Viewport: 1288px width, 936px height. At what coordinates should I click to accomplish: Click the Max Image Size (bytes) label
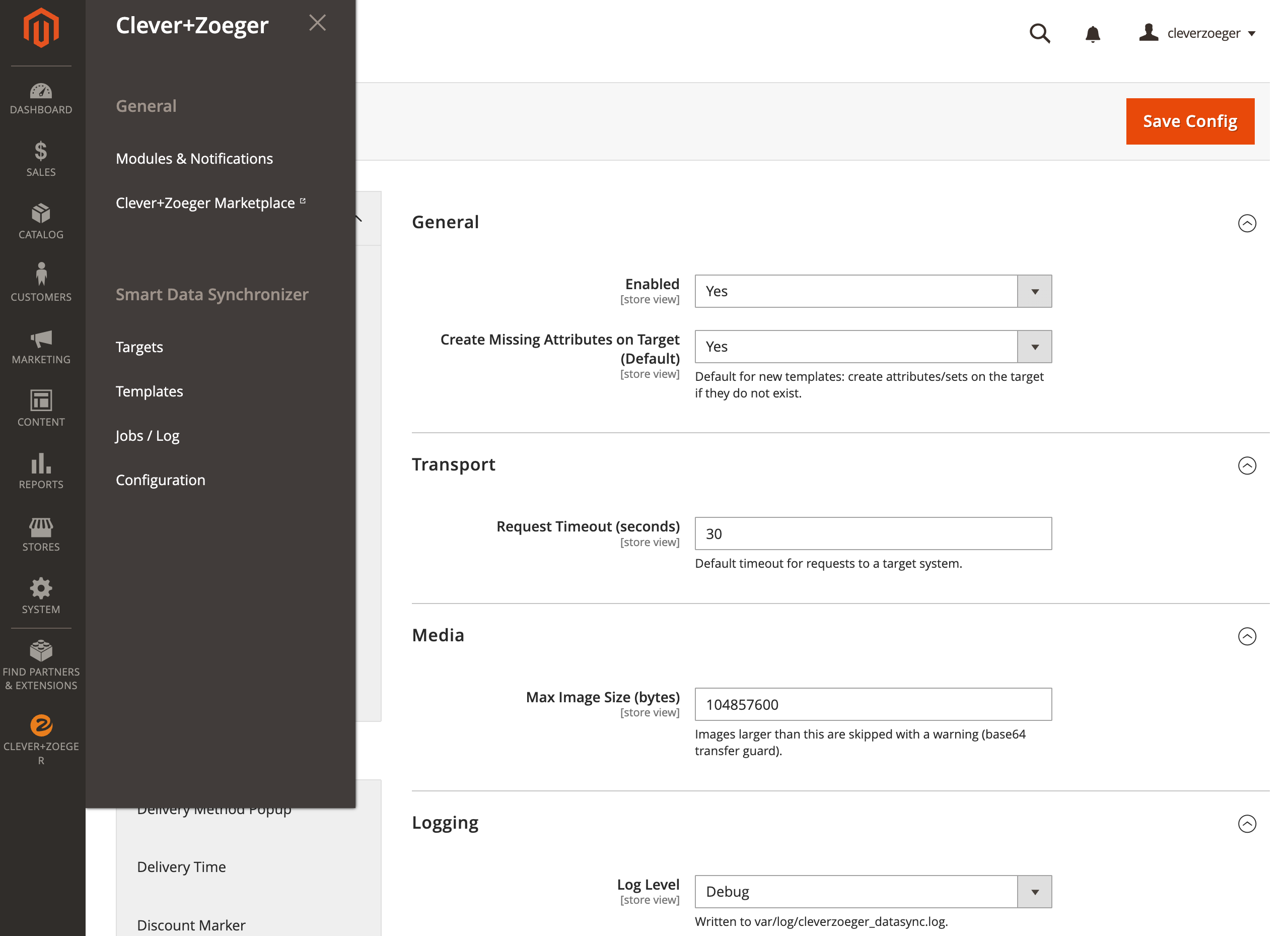coord(603,697)
